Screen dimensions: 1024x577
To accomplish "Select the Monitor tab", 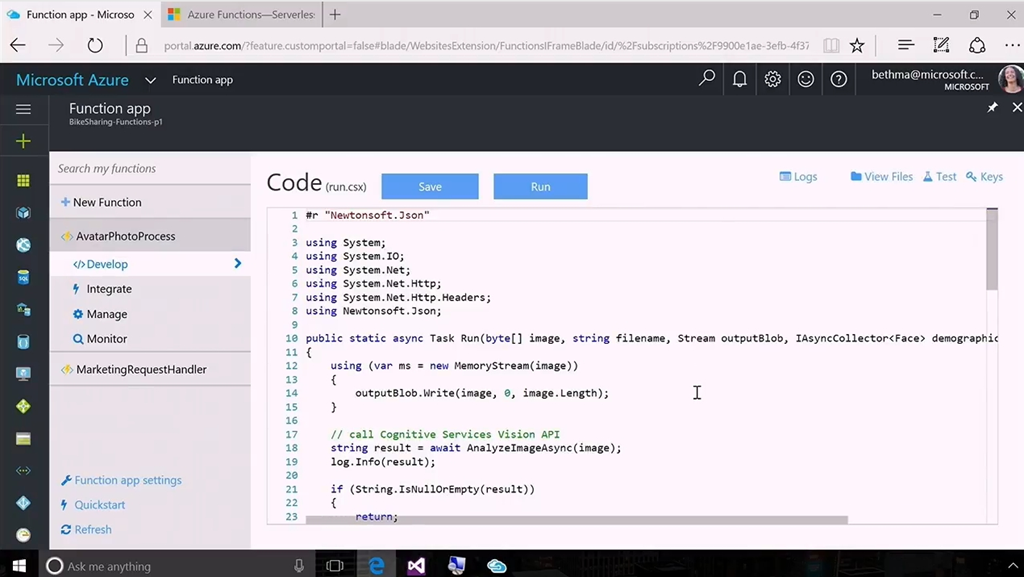I will 106,339.
